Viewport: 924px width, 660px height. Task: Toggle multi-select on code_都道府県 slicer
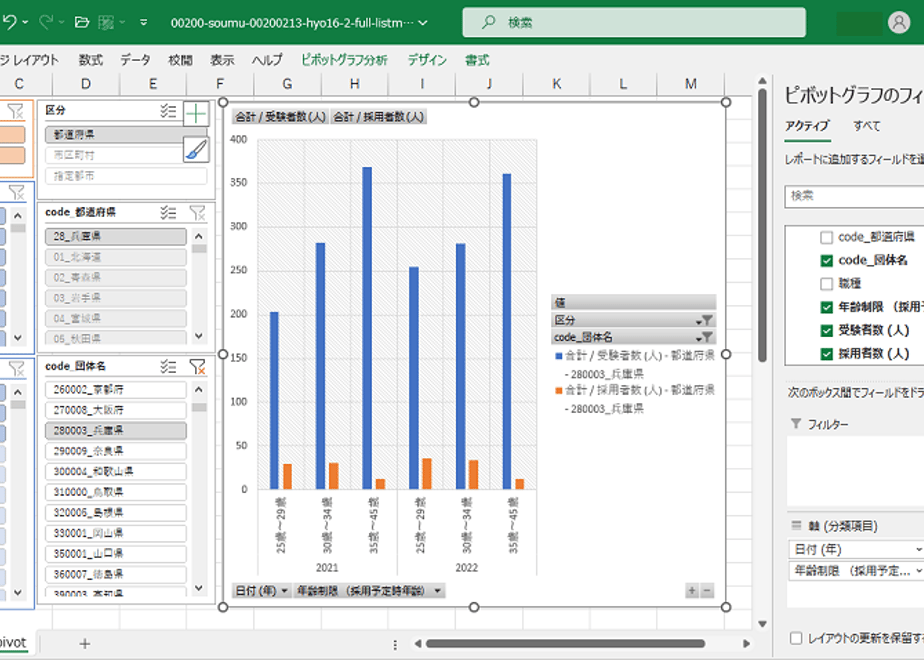click(x=168, y=212)
